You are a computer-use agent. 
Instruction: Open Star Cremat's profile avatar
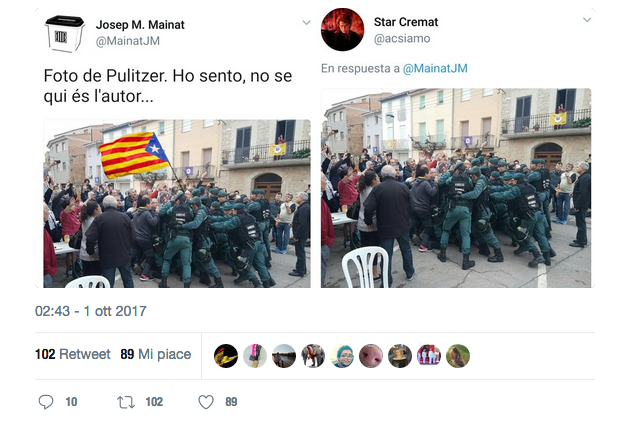(342, 29)
